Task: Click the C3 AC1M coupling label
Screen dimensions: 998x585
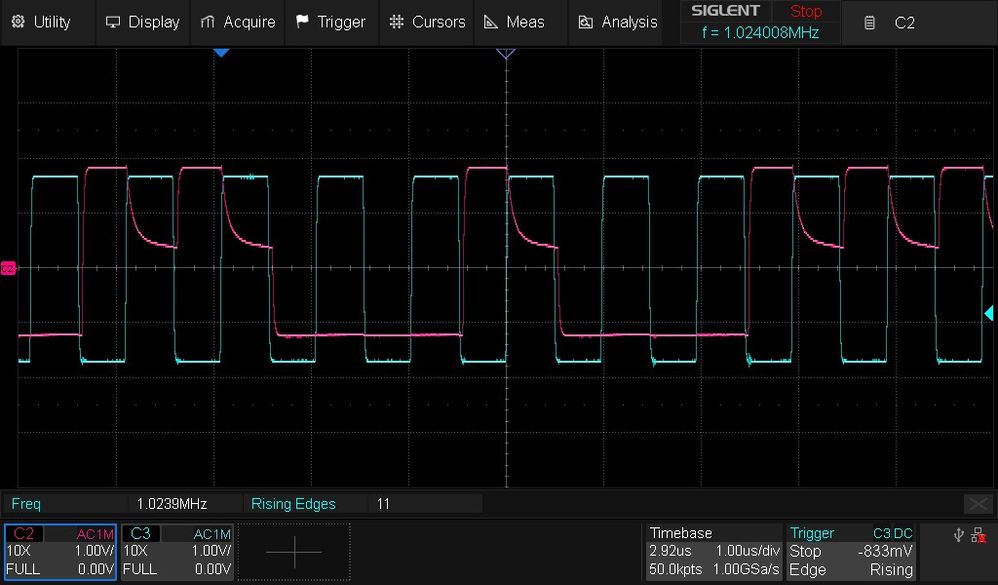Action: [212, 534]
